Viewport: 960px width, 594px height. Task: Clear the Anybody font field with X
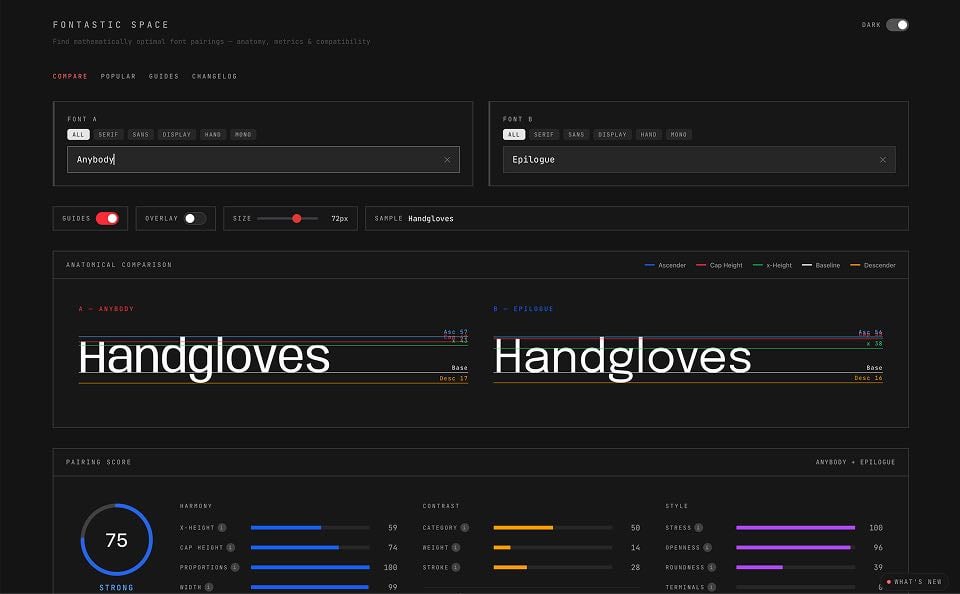pyautogui.click(x=447, y=160)
